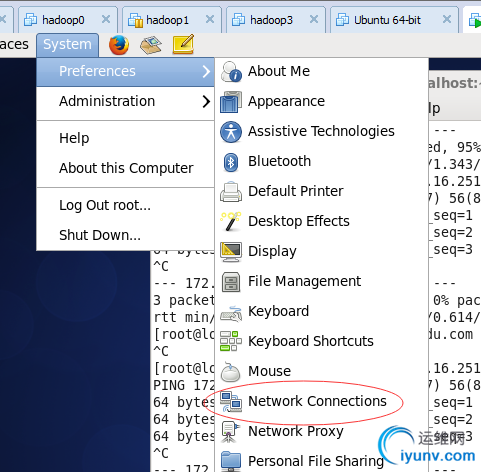The width and height of the screenshot is (481, 472).
Task: Click the Desktop Effects wand icon
Action: coord(231,221)
